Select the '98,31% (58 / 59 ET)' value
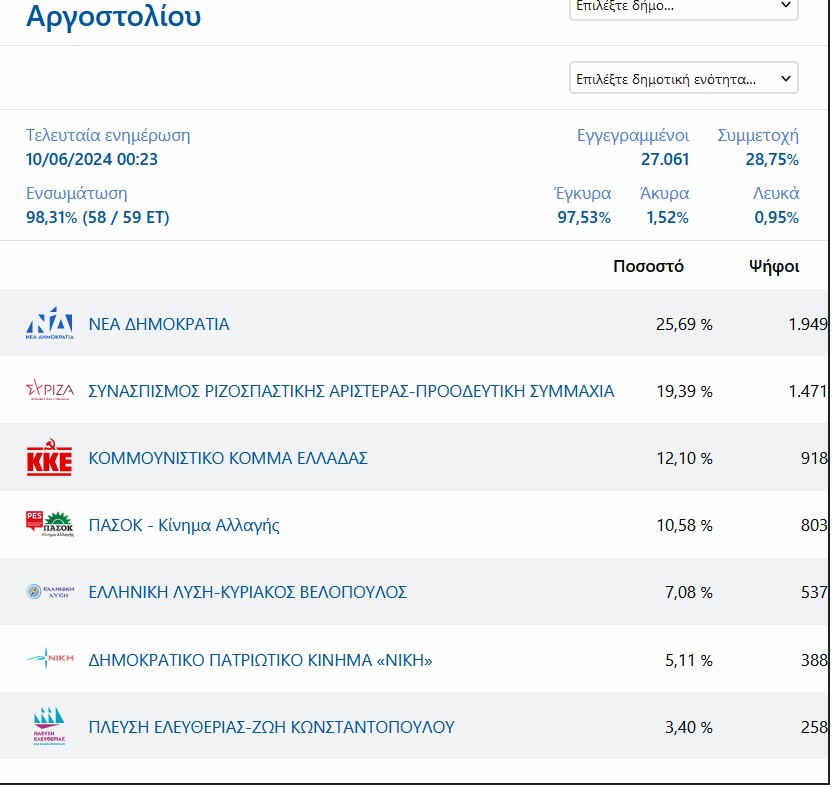The width and height of the screenshot is (834, 787). tap(97, 217)
